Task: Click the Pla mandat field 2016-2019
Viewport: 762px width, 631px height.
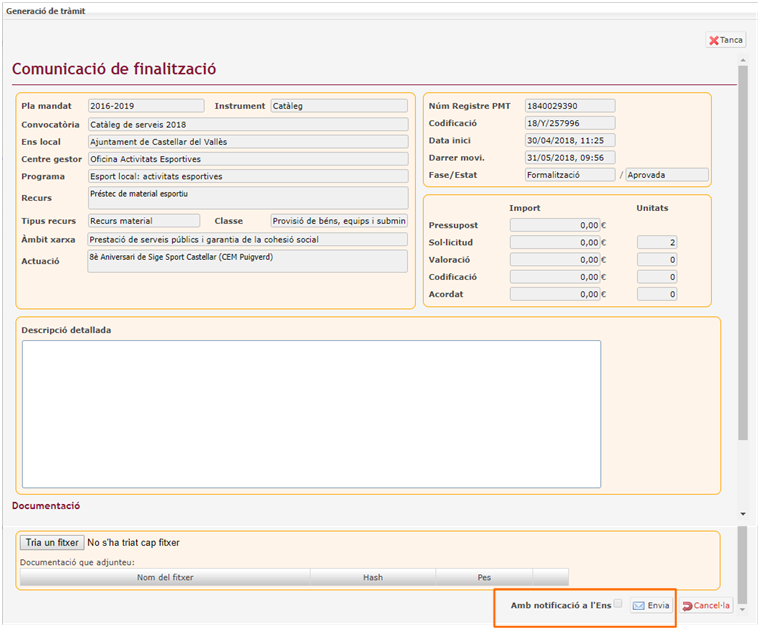Action: [146, 105]
